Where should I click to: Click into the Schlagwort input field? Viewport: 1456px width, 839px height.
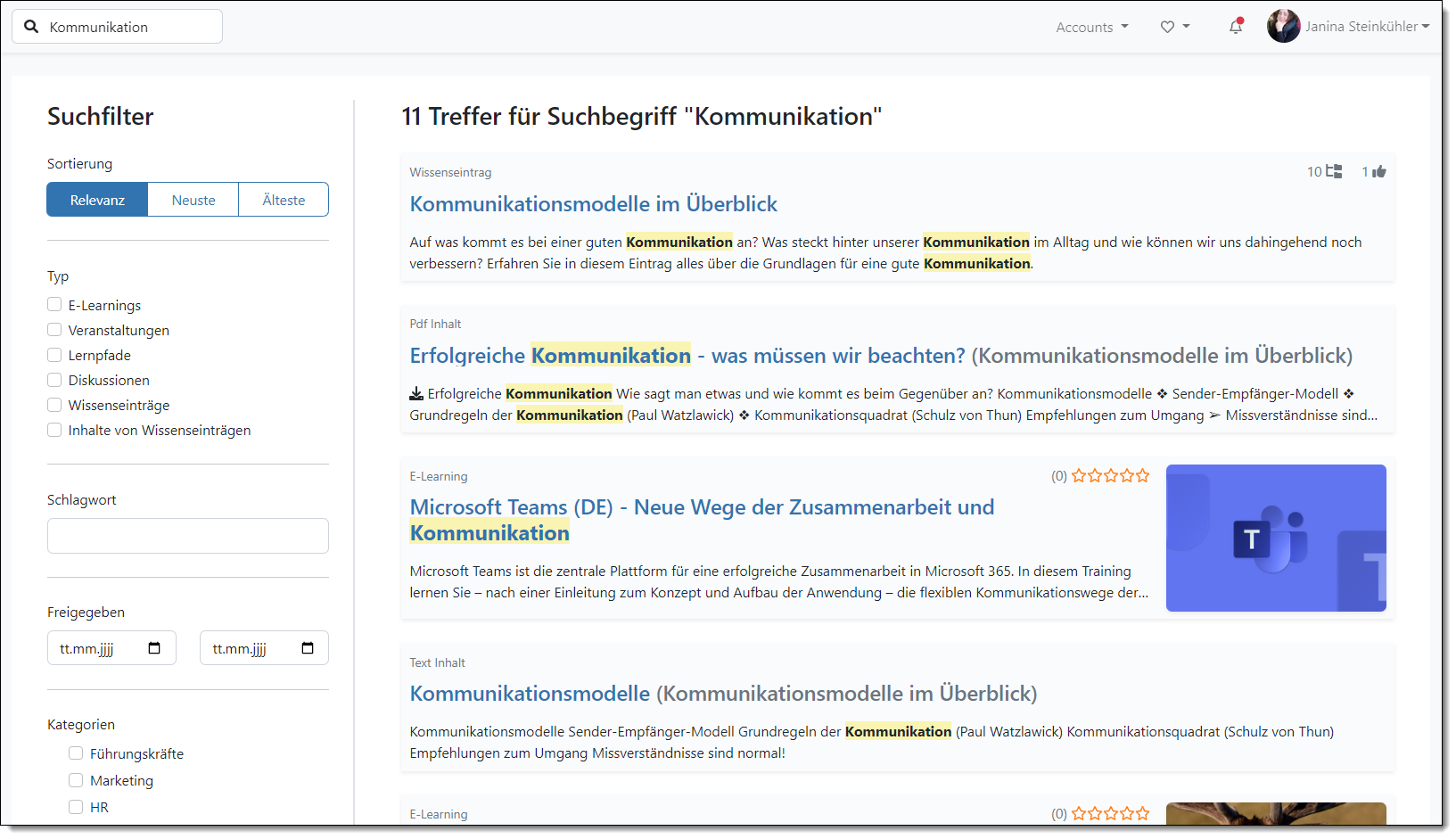click(x=187, y=535)
